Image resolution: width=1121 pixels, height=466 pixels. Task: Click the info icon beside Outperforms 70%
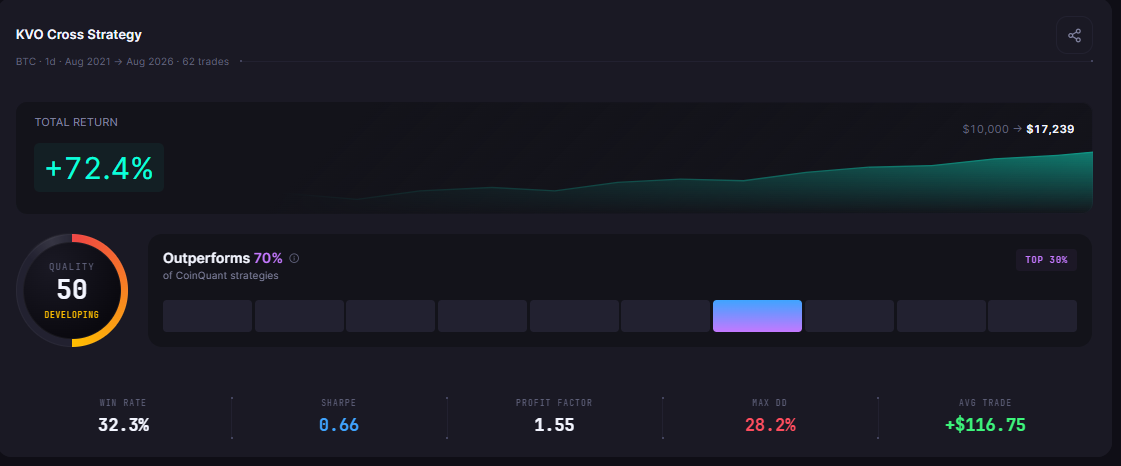click(294, 258)
